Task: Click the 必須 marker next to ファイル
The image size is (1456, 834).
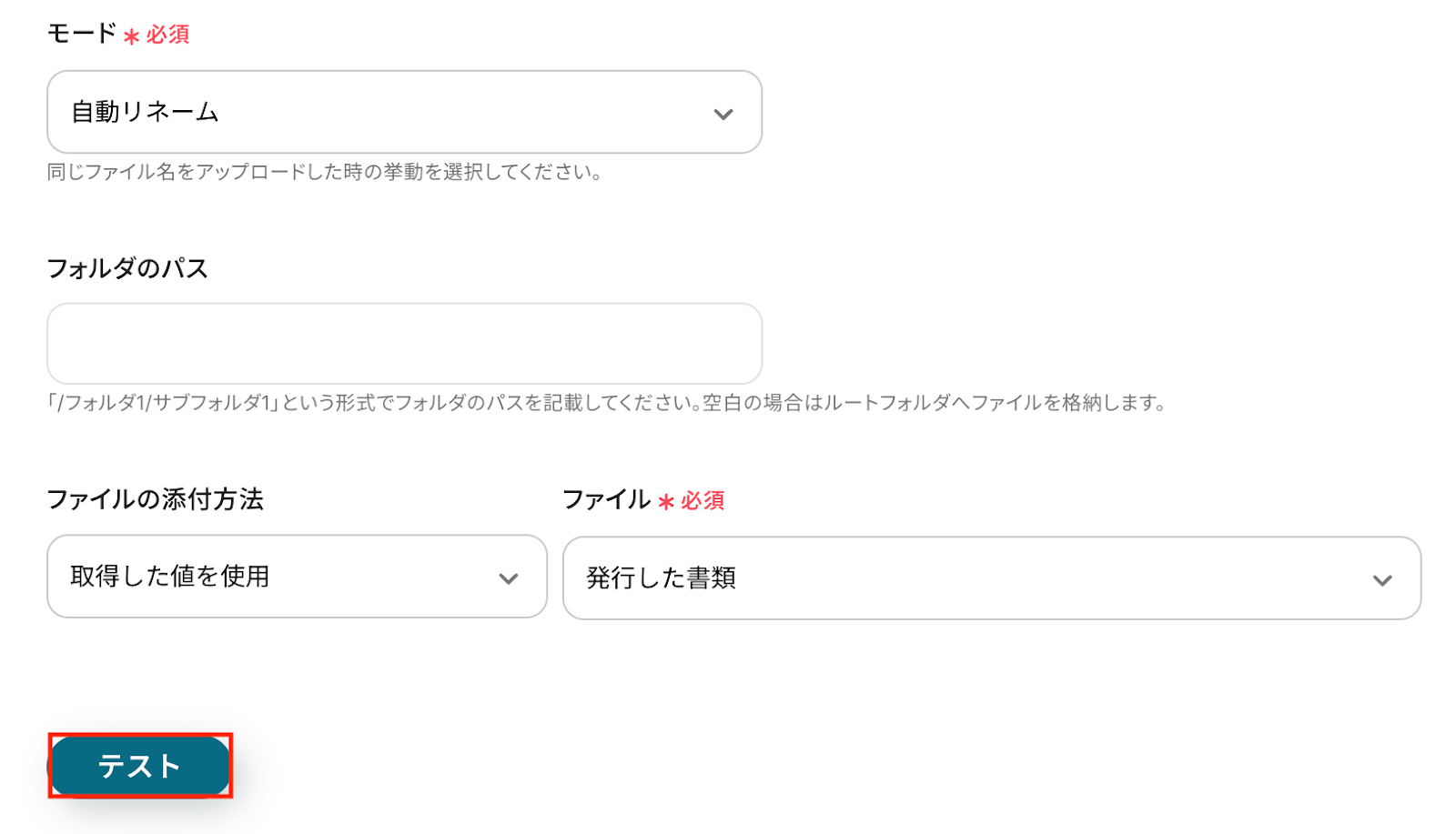Action: [703, 501]
